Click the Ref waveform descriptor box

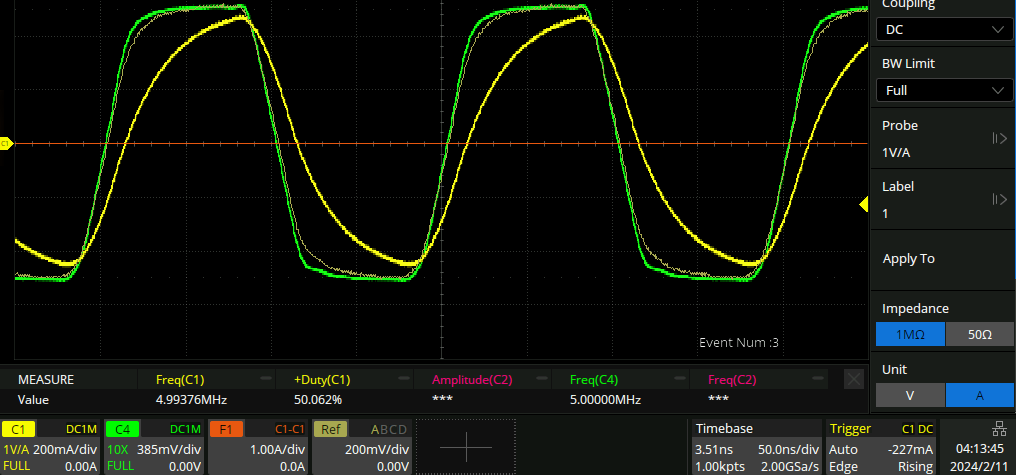361,446
